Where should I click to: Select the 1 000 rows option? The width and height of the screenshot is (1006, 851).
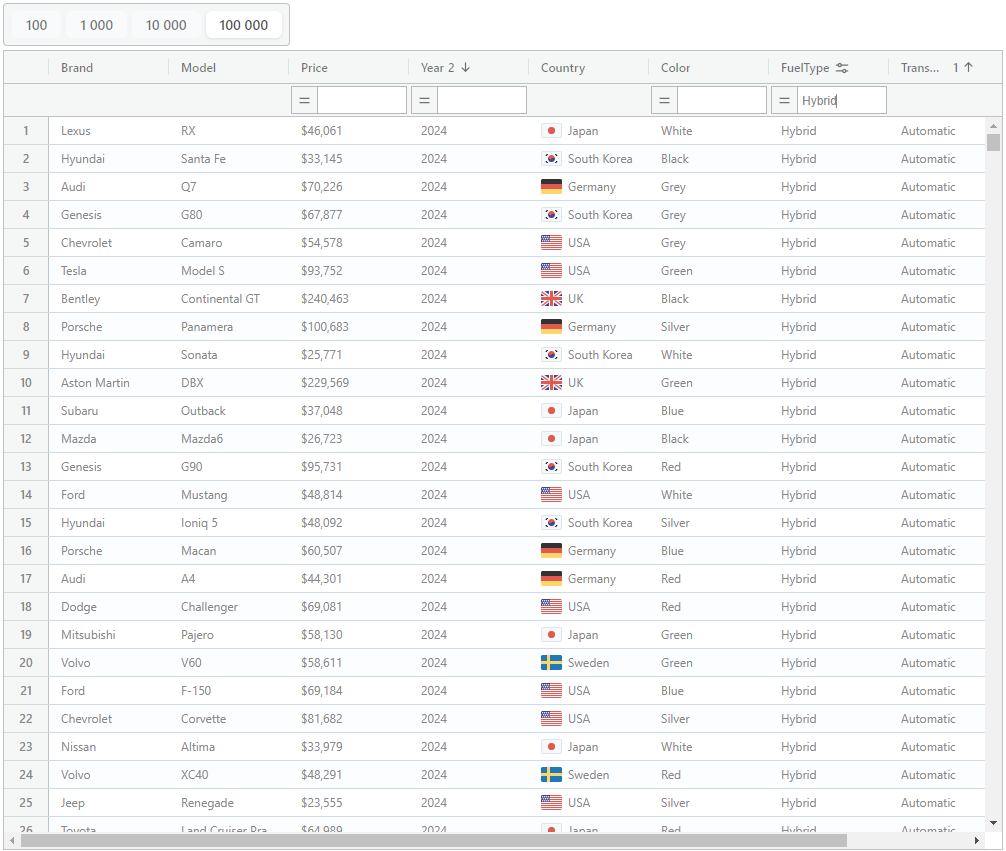tap(96, 25)
